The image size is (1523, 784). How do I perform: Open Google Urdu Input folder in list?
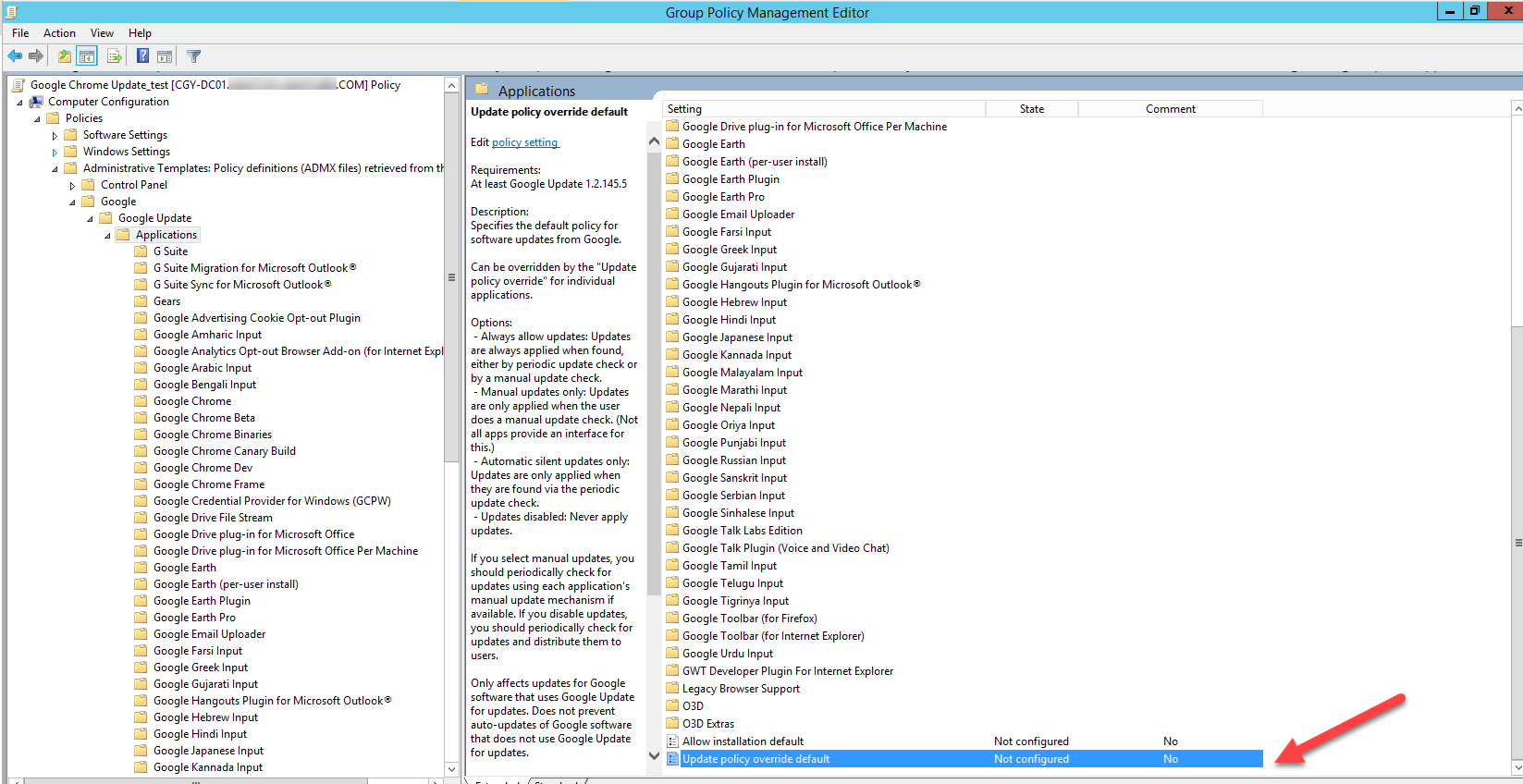[x=727, y=654]
